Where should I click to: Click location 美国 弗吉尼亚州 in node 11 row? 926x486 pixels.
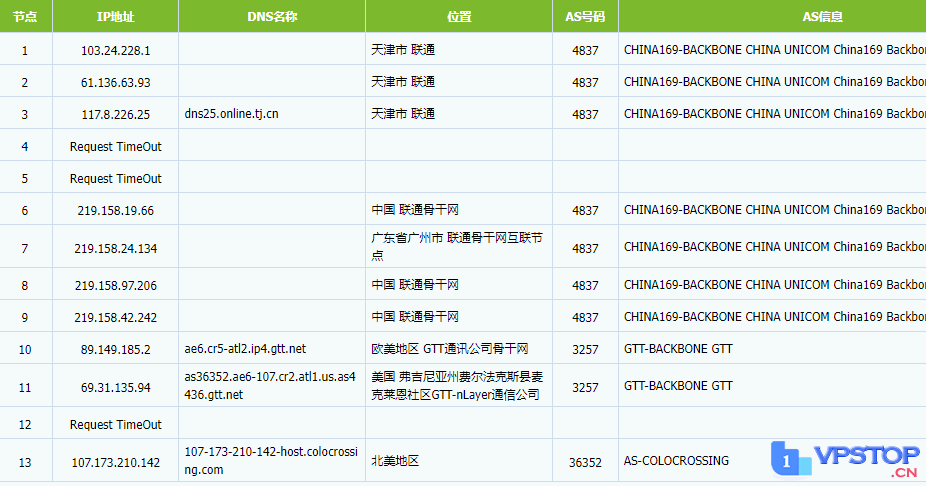[x=457, y=386]
